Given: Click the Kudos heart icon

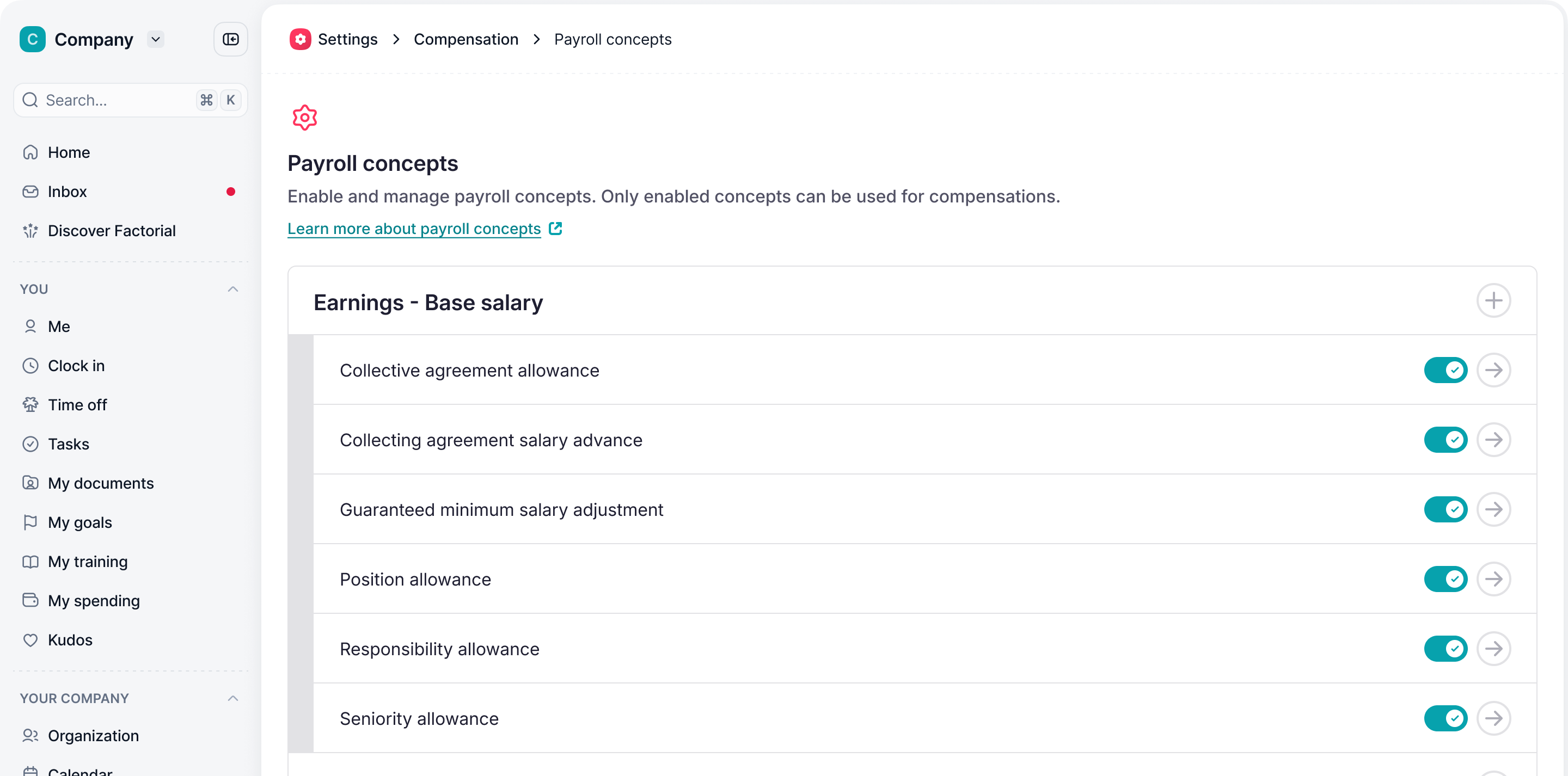Looking at the screenshot, I should click(30, 639).
